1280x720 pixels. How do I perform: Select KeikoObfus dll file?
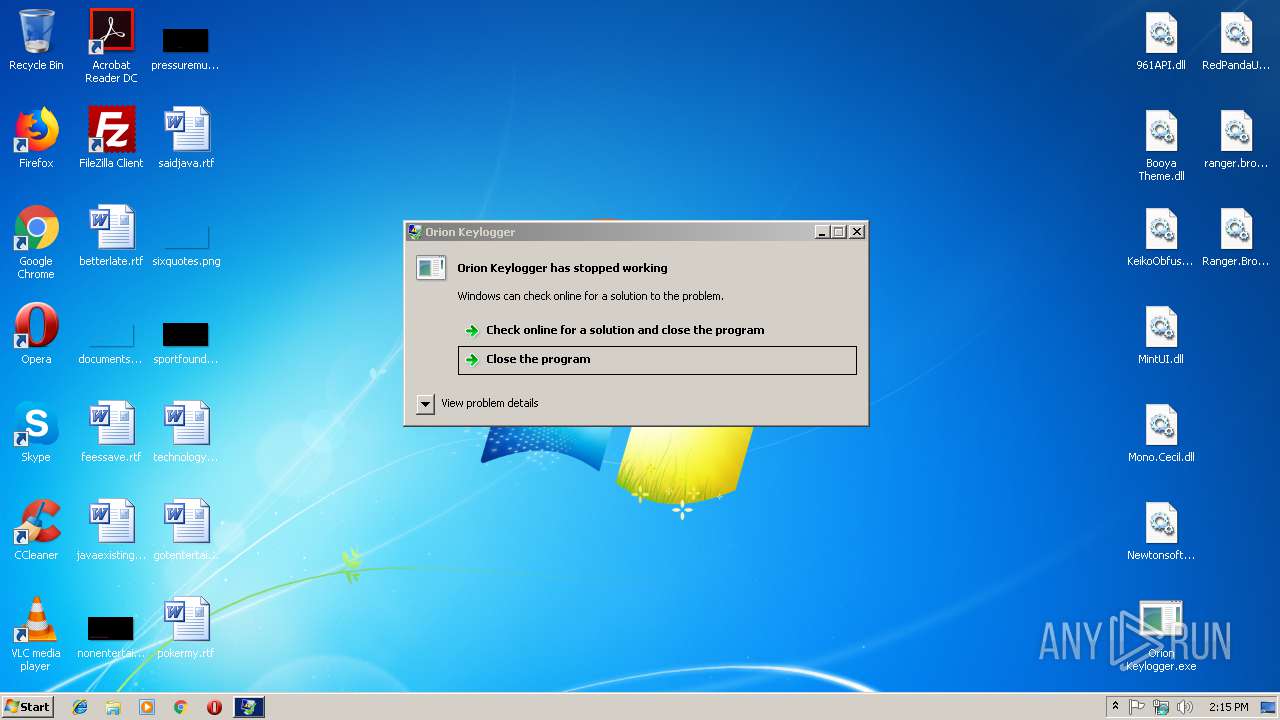[x=1161, y=236]
